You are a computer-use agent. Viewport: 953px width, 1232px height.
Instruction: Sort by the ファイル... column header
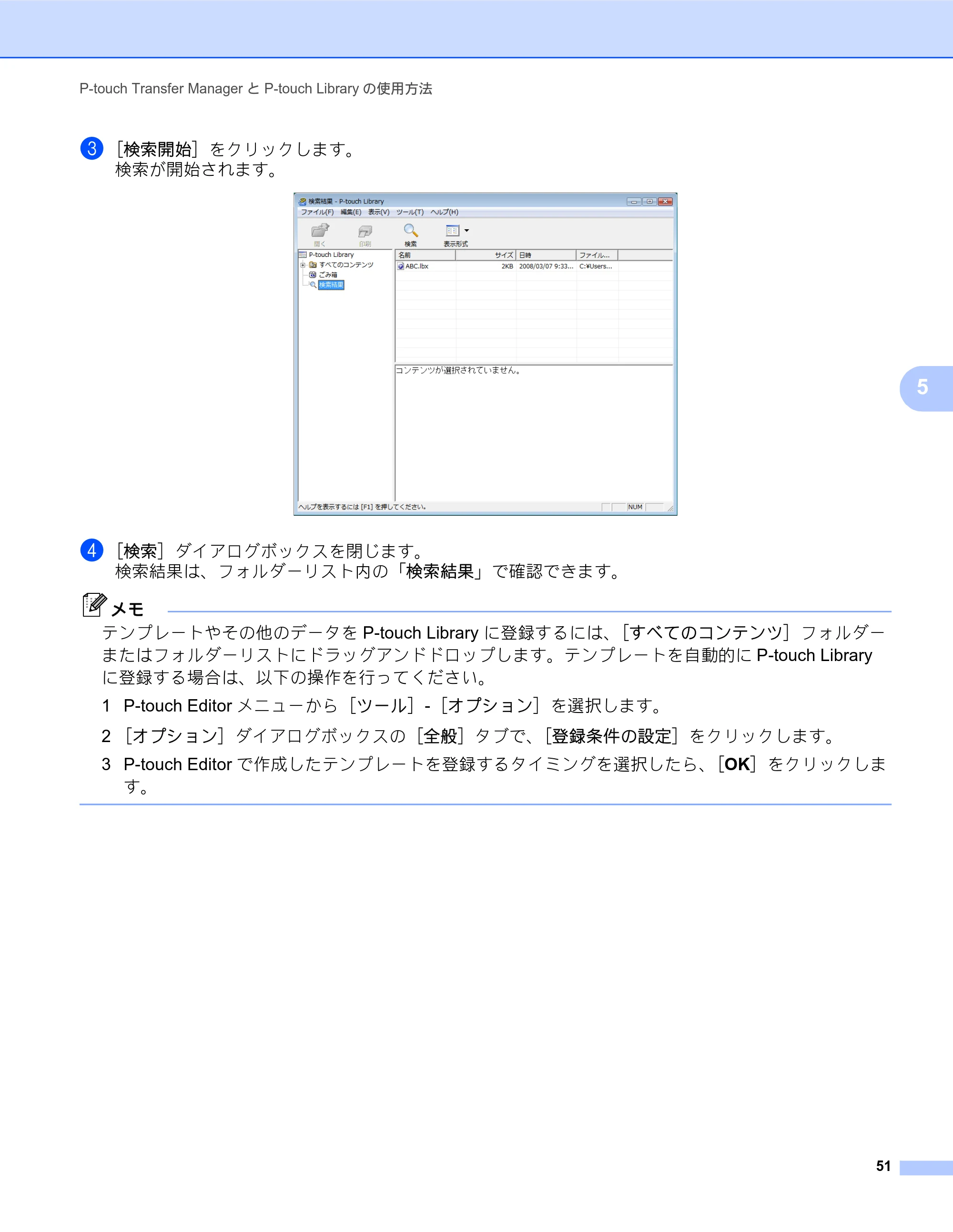pyautogui.click(x=597, y=255)
